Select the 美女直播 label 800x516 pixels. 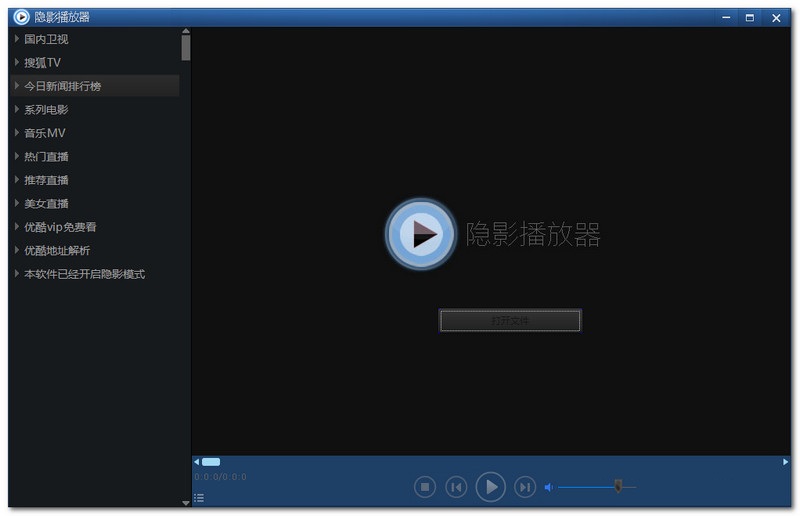(x=46, y=204)
